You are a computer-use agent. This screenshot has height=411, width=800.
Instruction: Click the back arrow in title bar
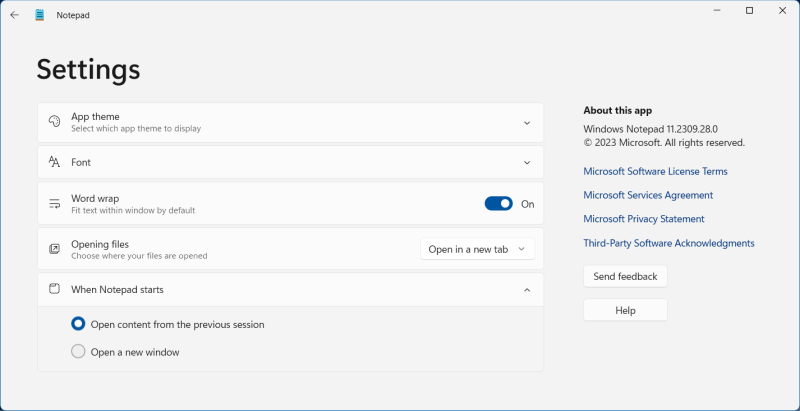14,15
